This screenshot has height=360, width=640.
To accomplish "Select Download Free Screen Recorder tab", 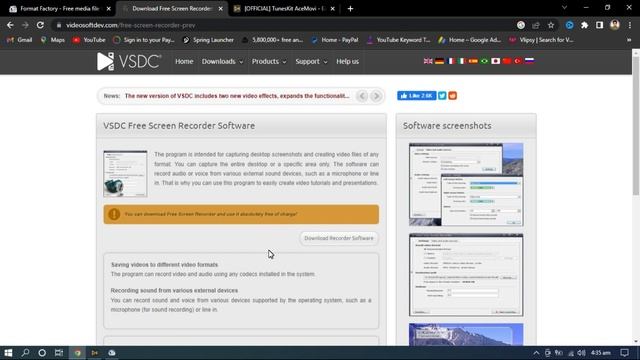I will [172, 9].
